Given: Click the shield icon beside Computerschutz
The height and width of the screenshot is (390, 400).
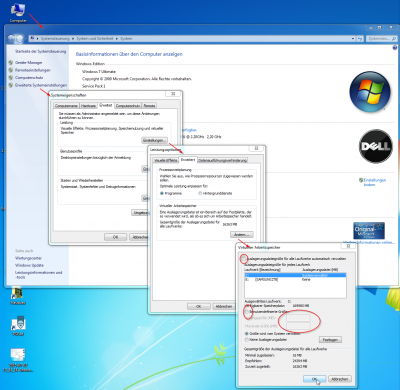Looking at the screenshot, I should click(11, 77).
